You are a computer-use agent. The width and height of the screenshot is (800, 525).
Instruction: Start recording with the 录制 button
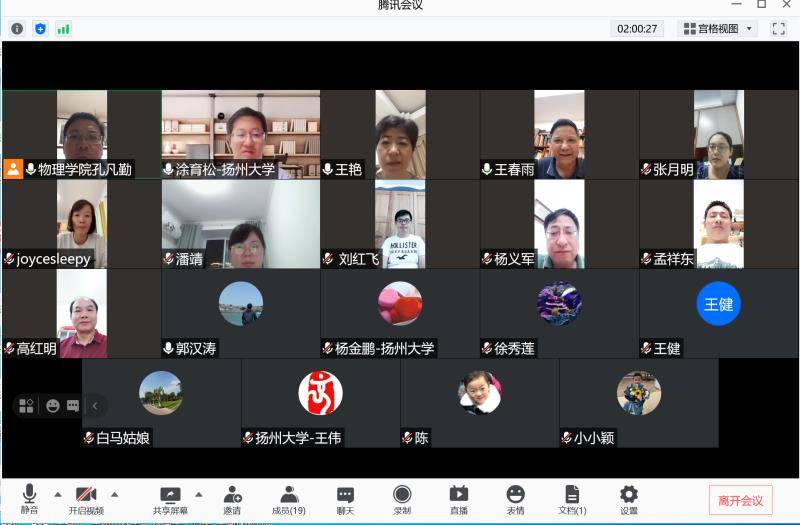(402, 500)
